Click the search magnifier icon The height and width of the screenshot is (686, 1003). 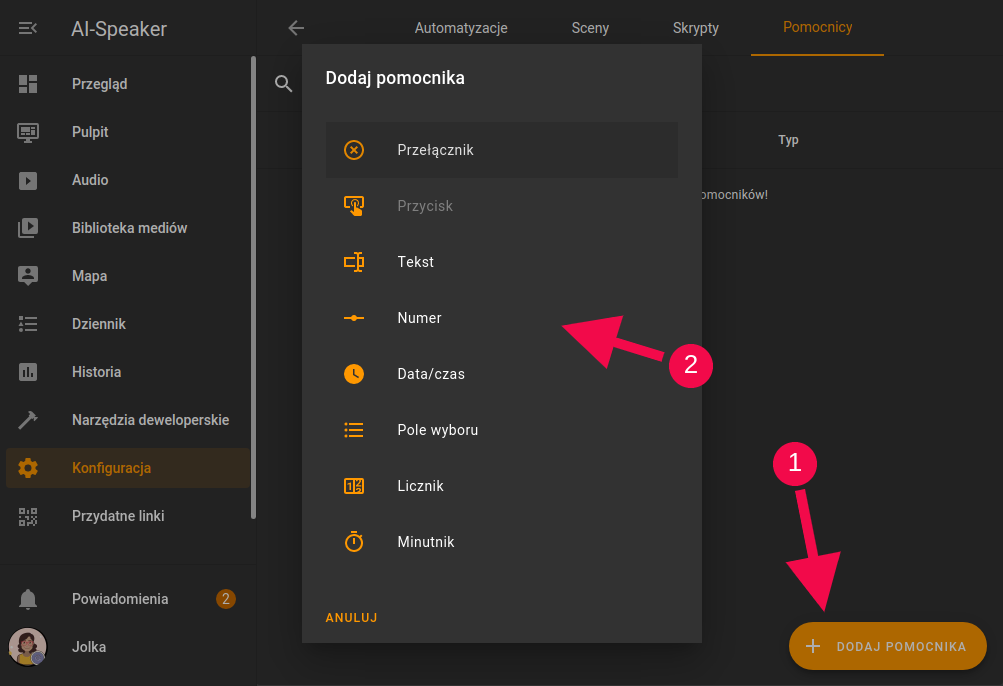(283, 83)
